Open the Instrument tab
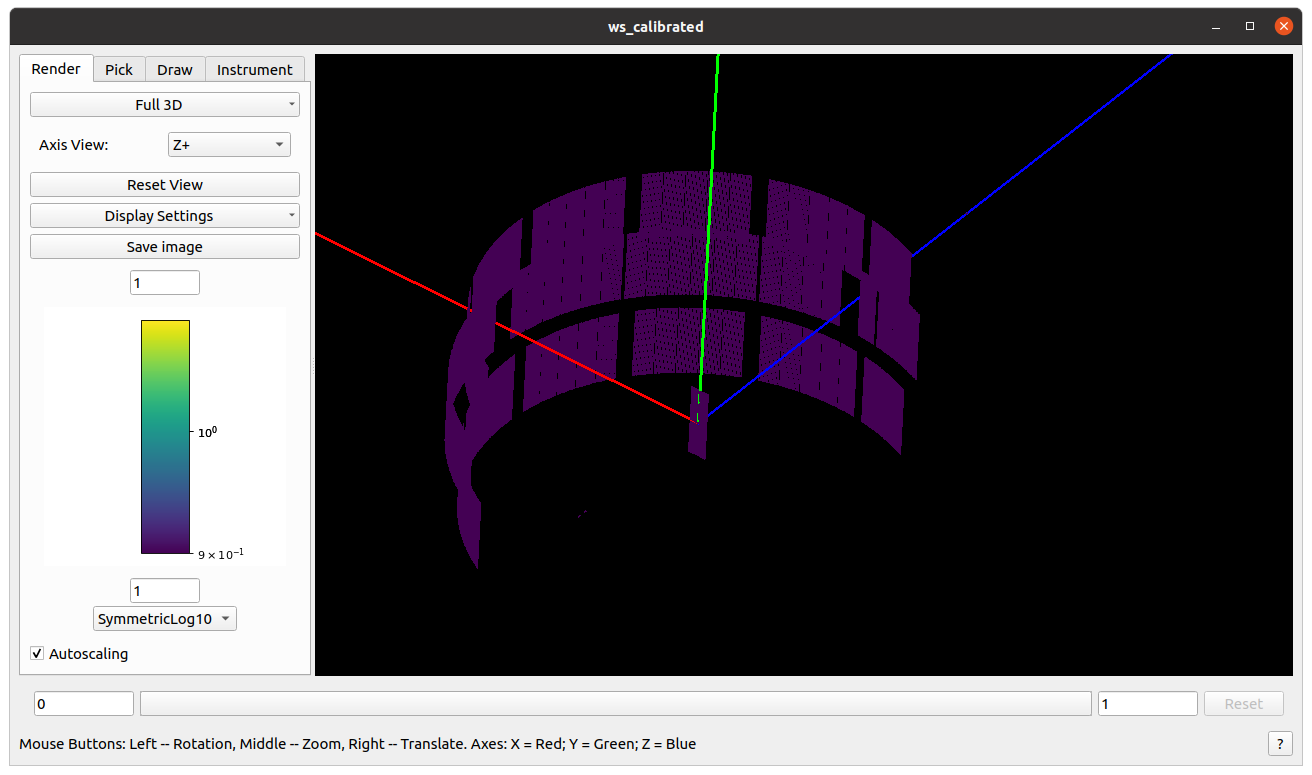This screenshot has height=775, width=1312. tap(254, 69)
